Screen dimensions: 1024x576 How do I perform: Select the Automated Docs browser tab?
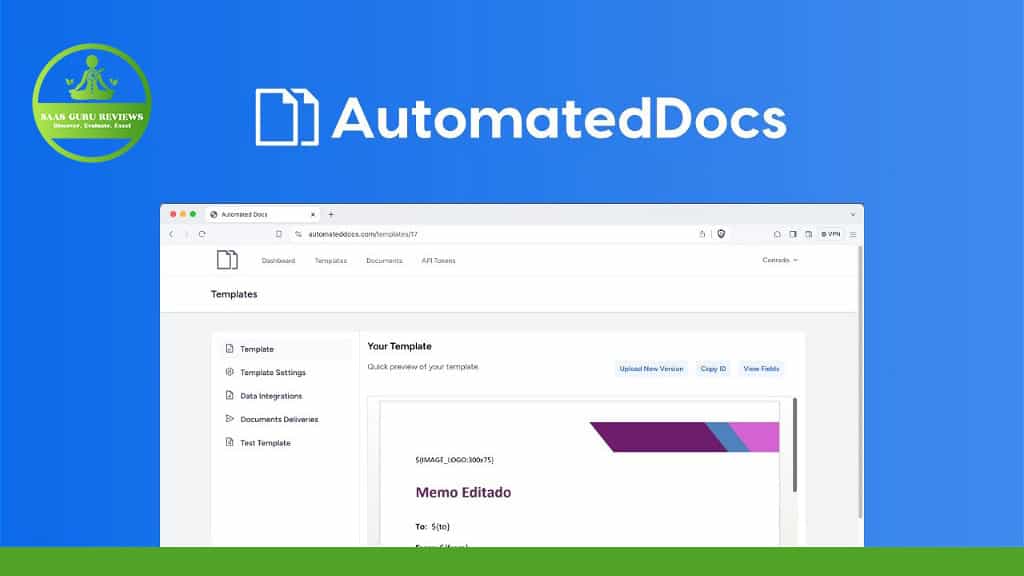(x=263, y=214)
